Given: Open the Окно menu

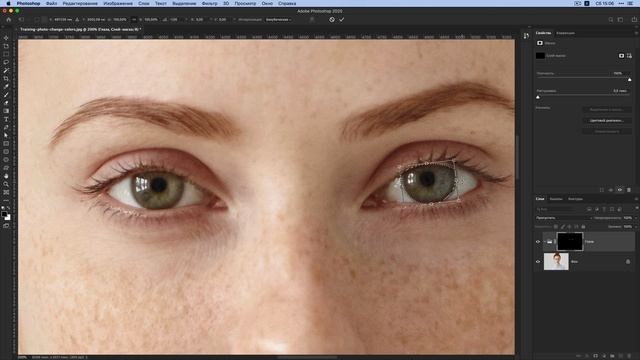Looking at the screenshot, I should pyautogui.click(x=267, y=3).
